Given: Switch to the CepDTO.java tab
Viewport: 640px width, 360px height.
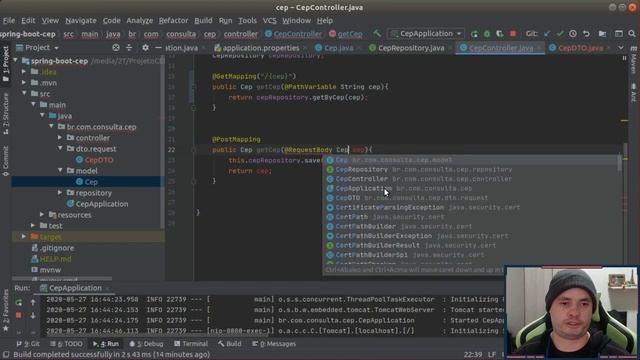Looking at the screenshot, I should pos(580,48).
